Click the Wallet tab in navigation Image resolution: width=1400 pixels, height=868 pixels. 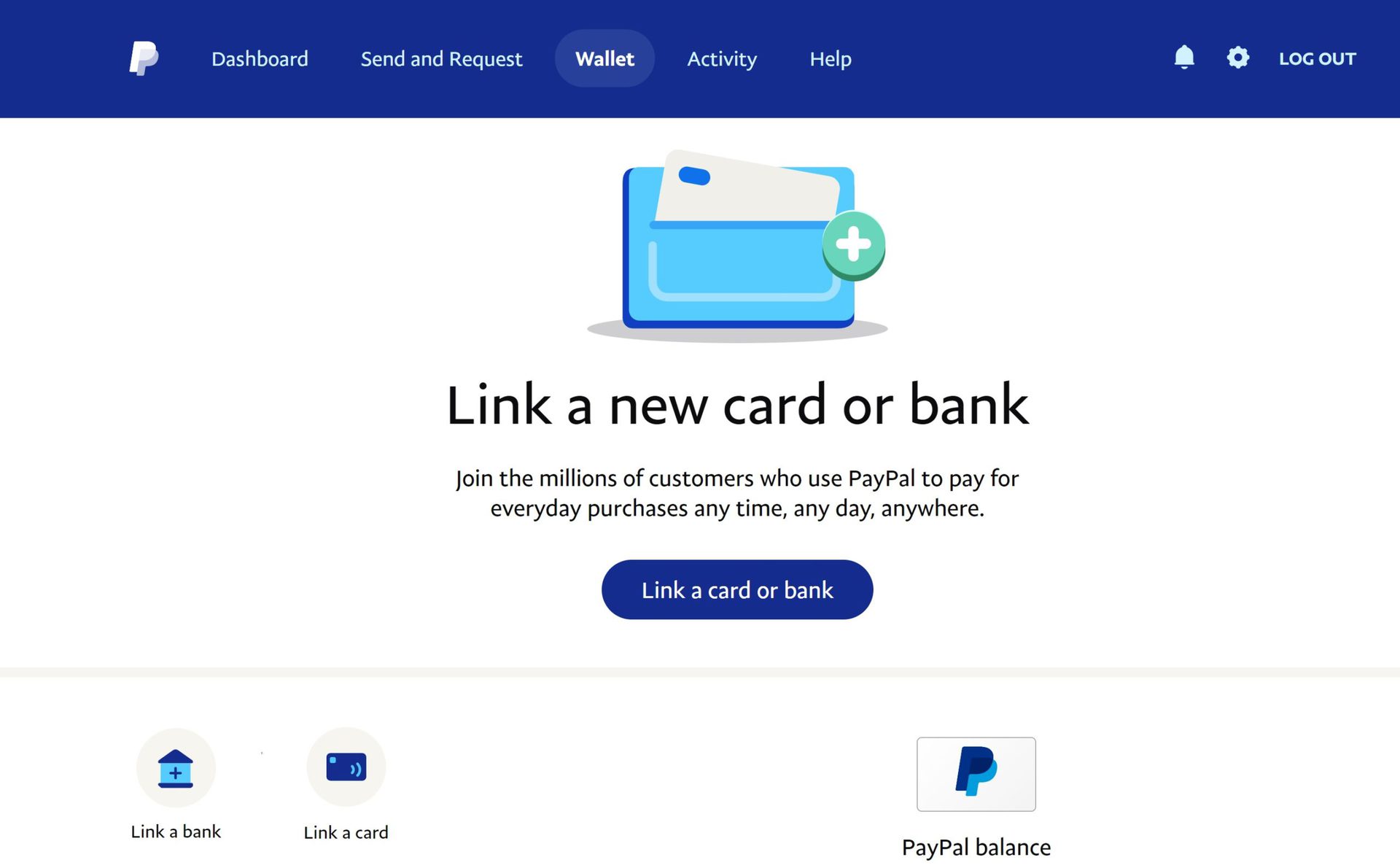pyautogui.click(x=605, y=58)
